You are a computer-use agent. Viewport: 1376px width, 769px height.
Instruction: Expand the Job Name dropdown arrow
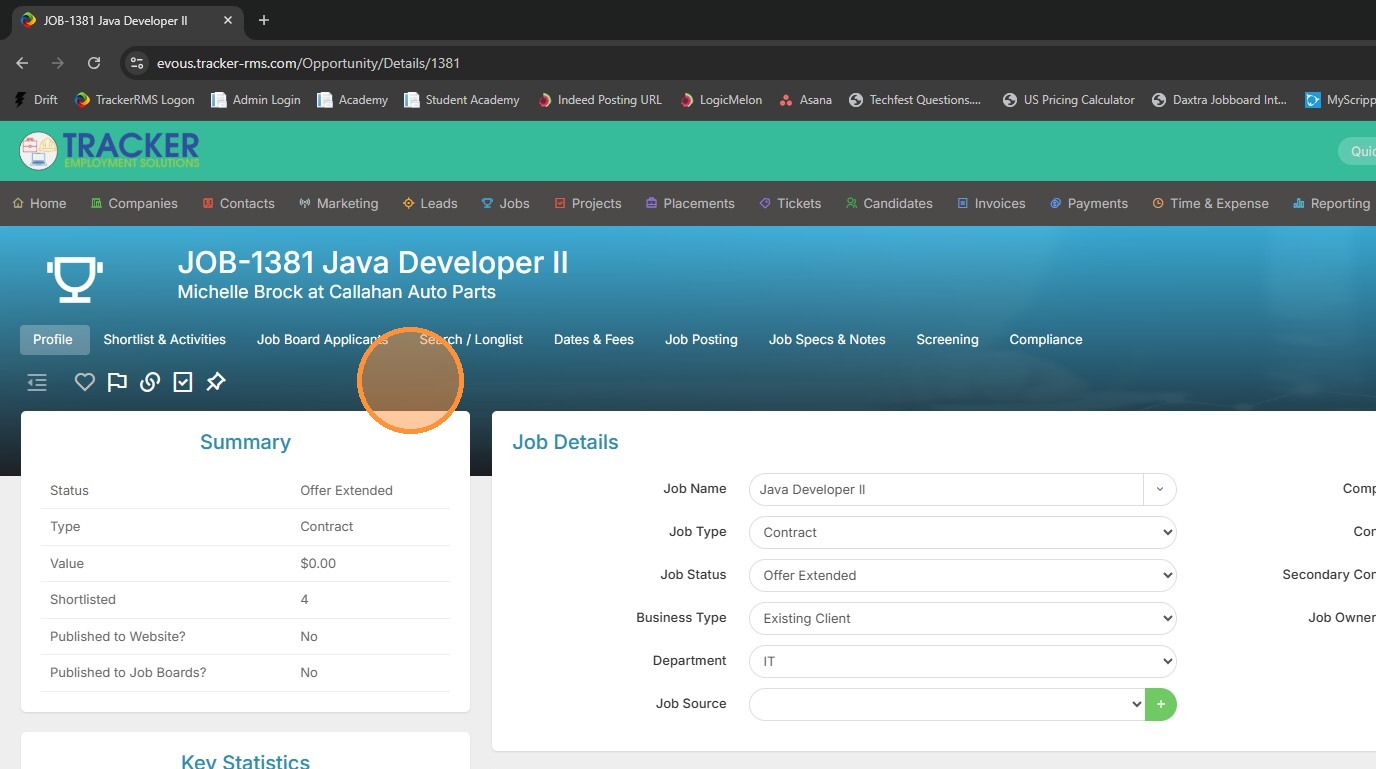1160,490
